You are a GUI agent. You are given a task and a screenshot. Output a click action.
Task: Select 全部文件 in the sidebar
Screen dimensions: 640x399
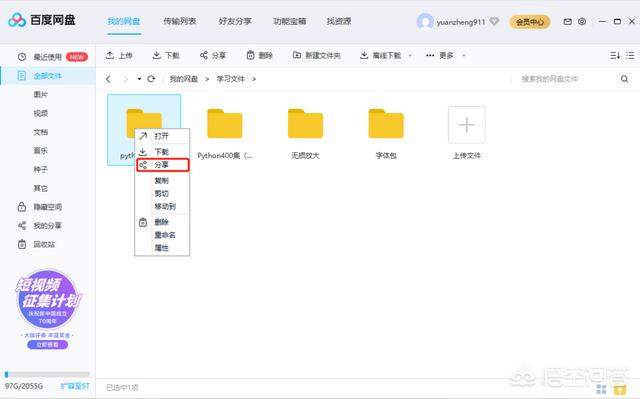tap(48, 76)
